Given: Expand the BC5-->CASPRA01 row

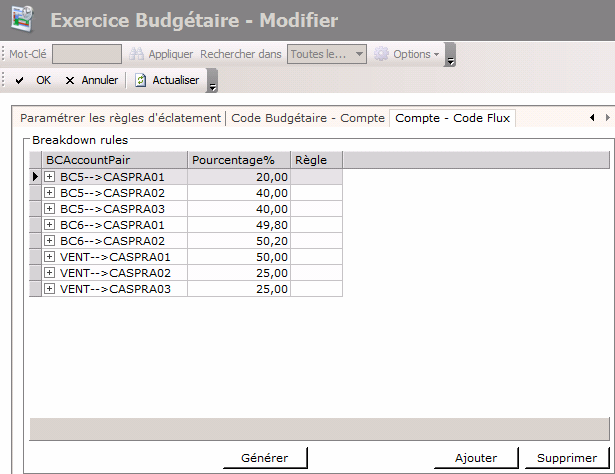Looking at the screenshot, I should 50,177.
